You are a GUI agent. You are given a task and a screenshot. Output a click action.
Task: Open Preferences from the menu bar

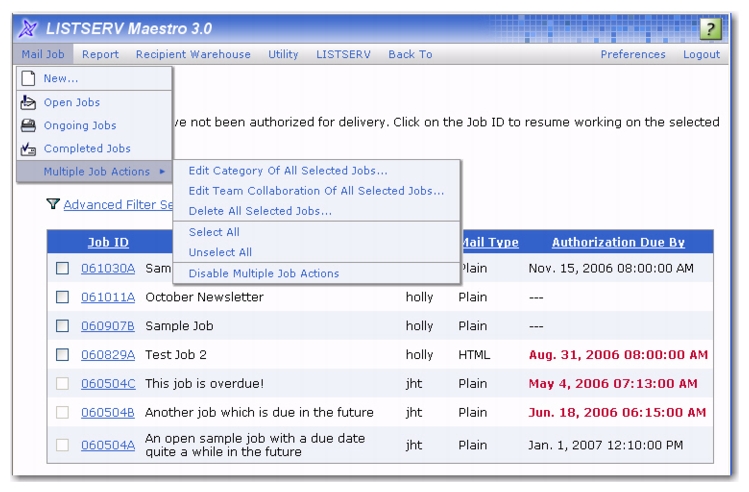pos(633,54)
